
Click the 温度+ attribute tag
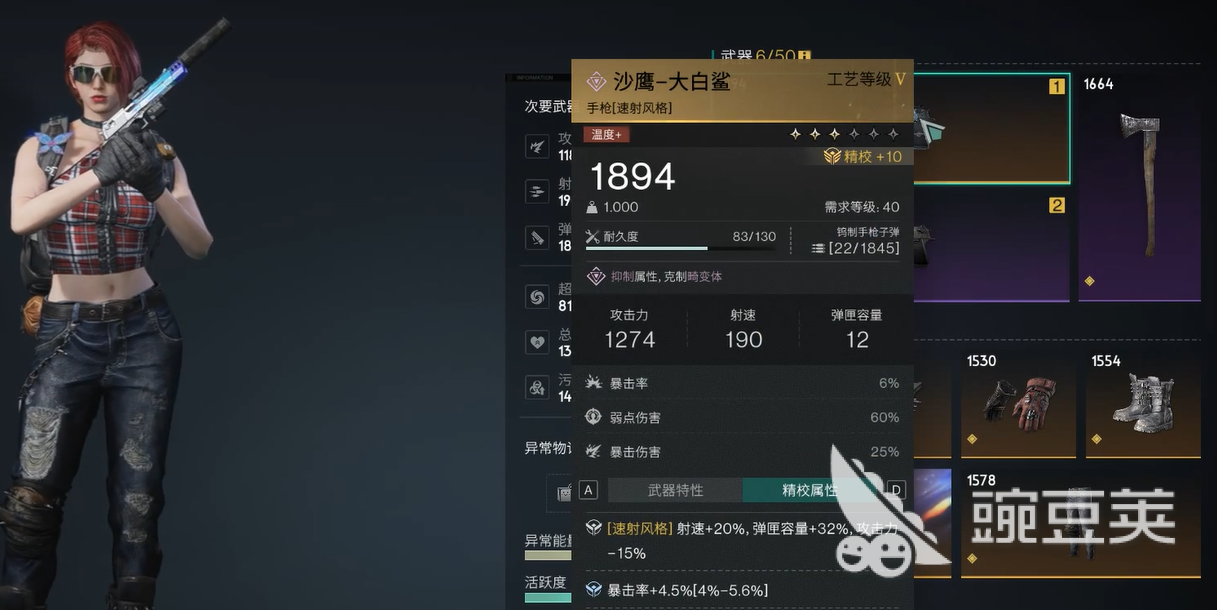coord(606,135)
